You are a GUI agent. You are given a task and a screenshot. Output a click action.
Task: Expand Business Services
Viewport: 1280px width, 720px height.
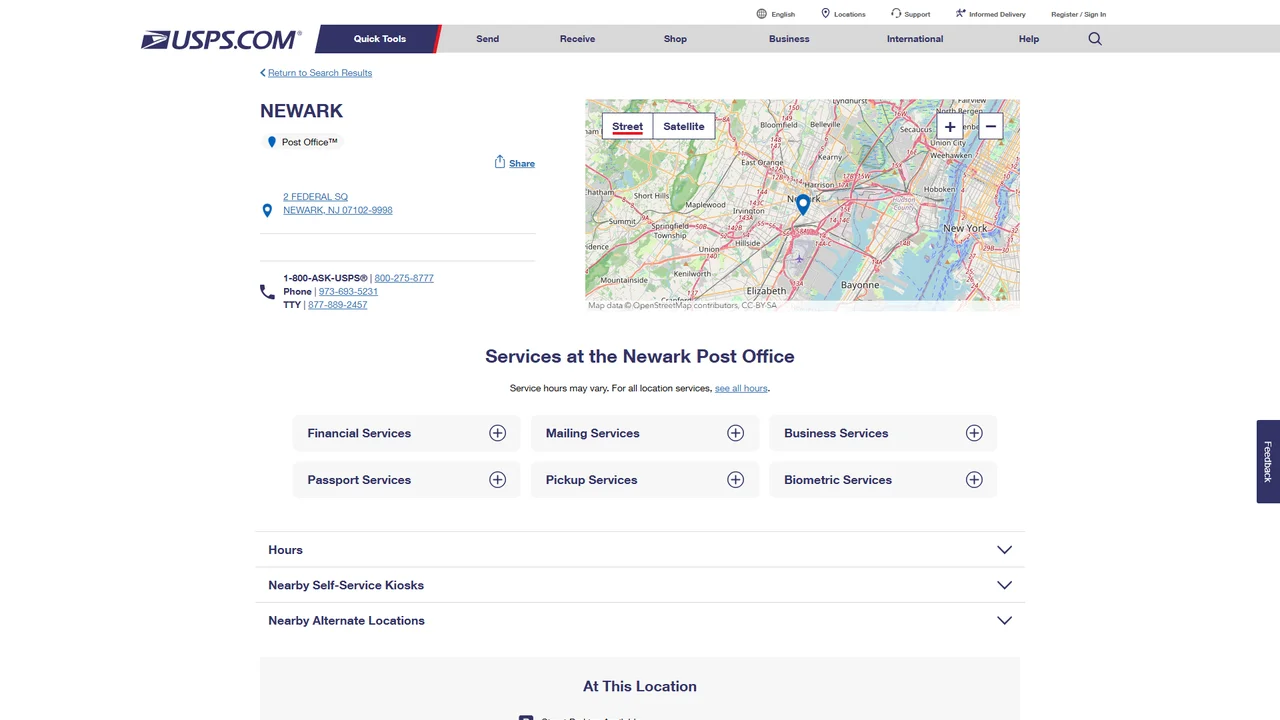(883, 433)
